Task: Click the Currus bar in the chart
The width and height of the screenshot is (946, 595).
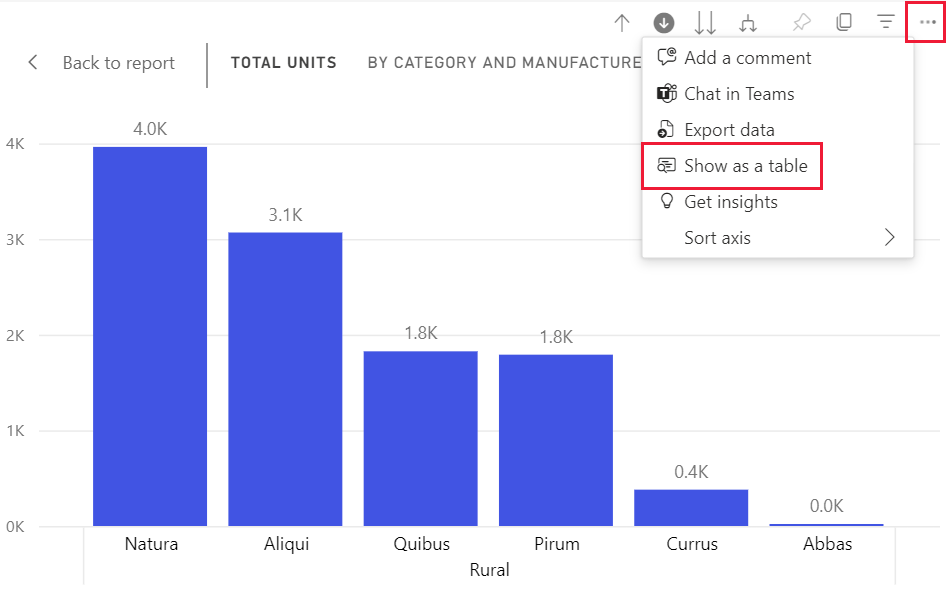Action: point(691,507)
